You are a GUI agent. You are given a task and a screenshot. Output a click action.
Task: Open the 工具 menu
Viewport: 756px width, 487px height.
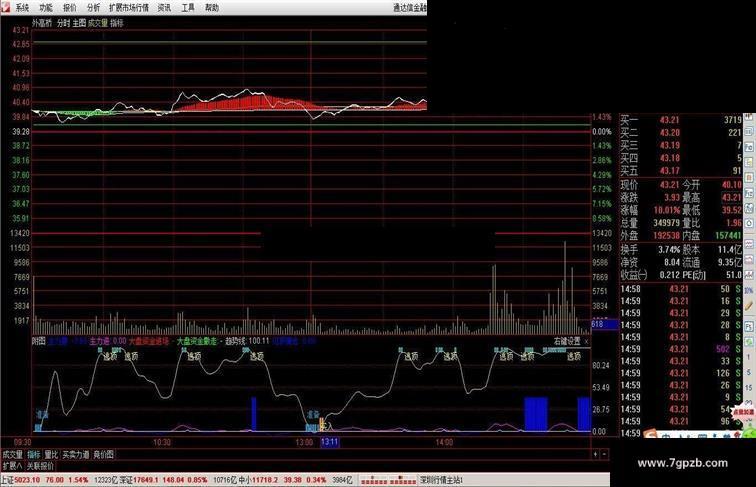[188, 8]
